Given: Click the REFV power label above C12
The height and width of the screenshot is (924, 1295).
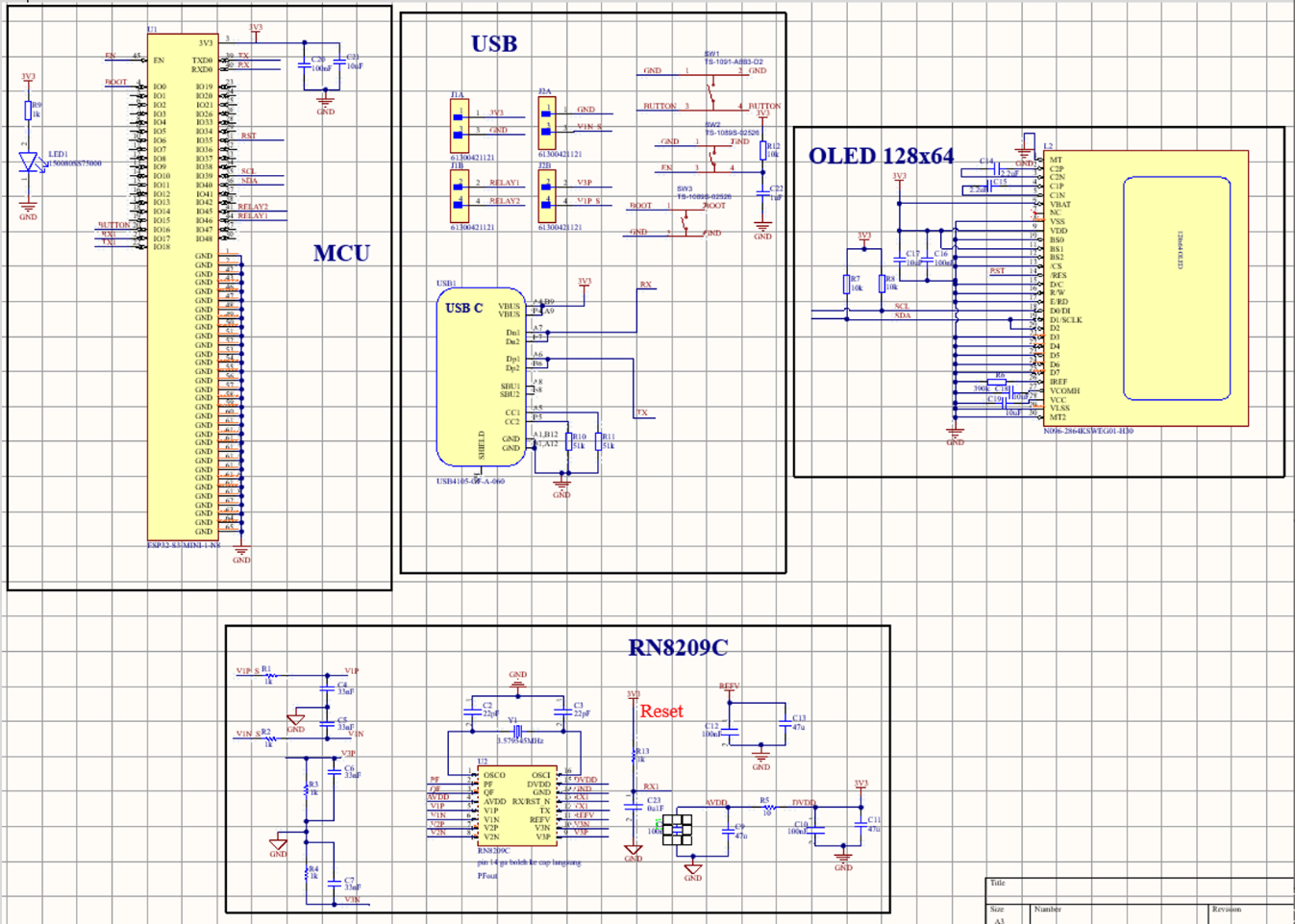Looking at the screenshot, I should coord(730,687).
